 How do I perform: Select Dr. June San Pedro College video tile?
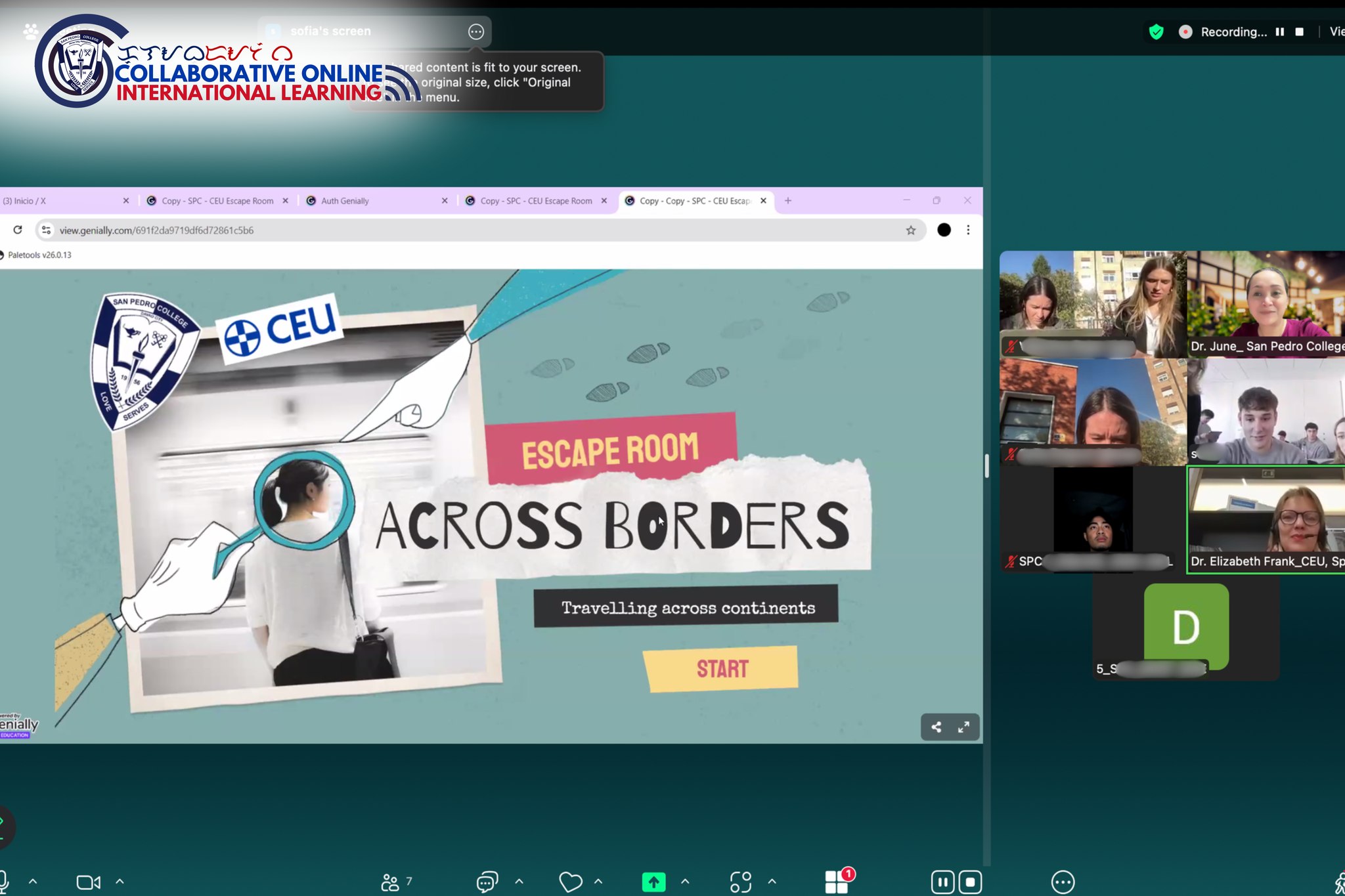pyautogui.click(x=1266, y=304)
